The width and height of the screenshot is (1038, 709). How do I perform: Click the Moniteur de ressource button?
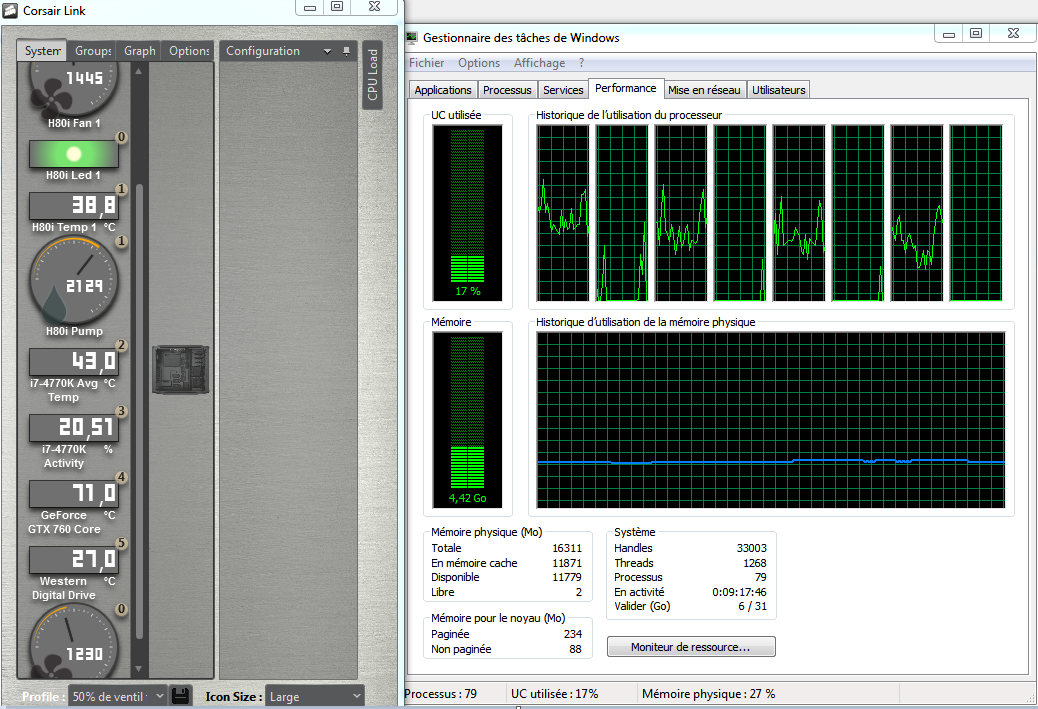pyautogui.click(x=690, y=647)
